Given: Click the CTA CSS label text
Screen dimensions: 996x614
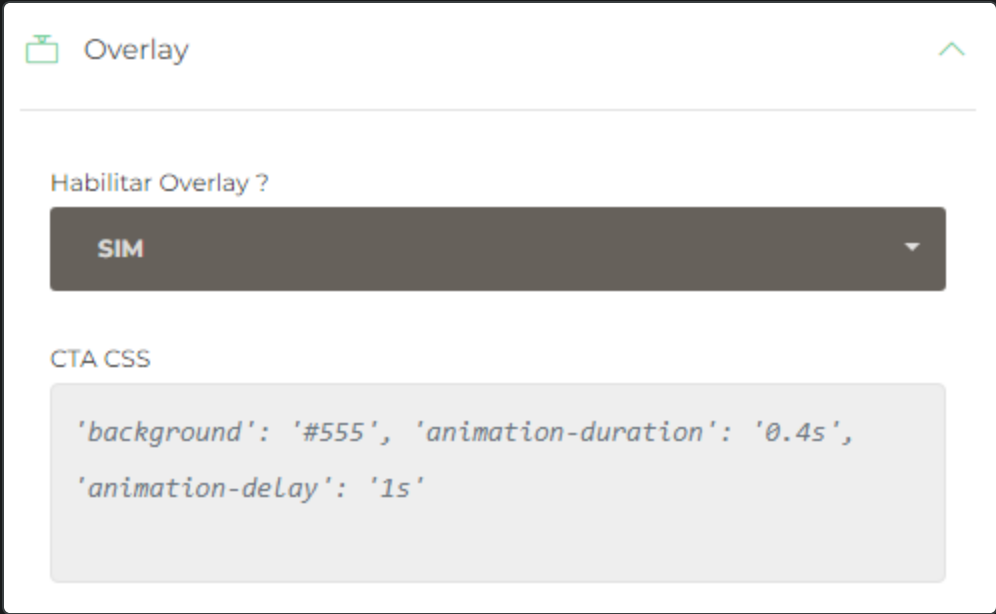Looking at the screenshot, I should point(99,358).
